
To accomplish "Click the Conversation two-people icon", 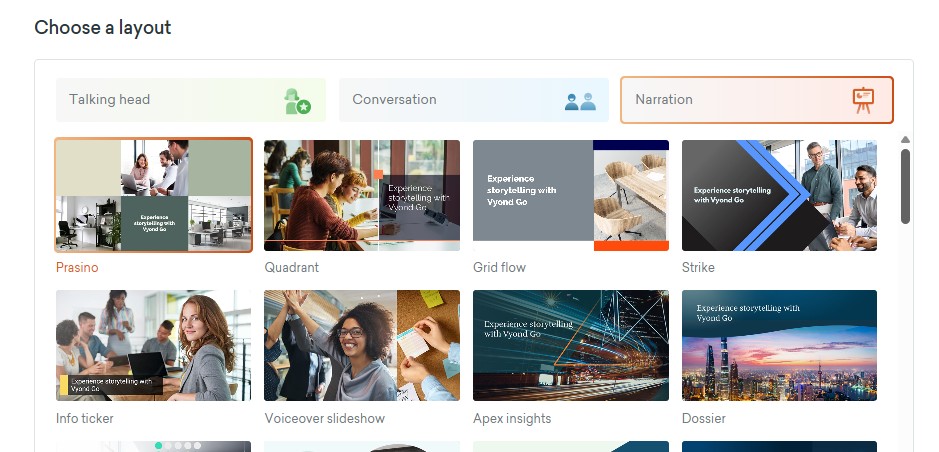I will (580, 101).
